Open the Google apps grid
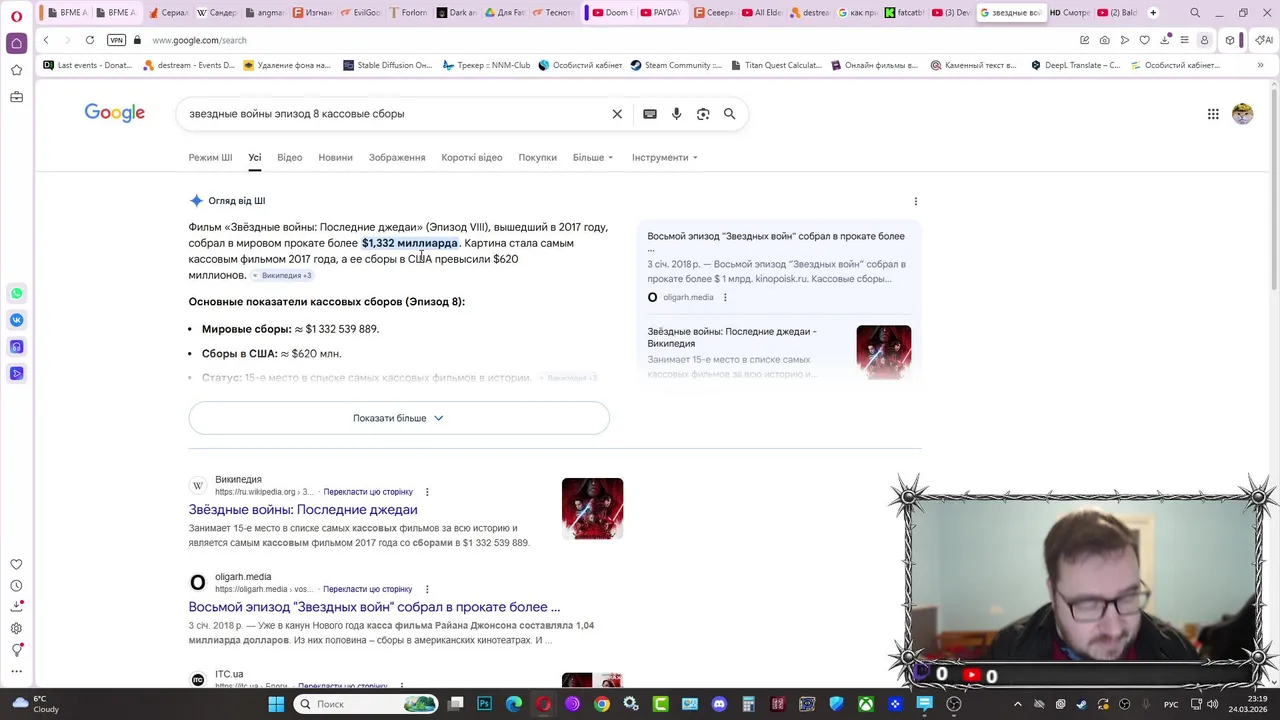Image resolution: width=1280 pixels, height=720 pixels. tap(1213, 114)
